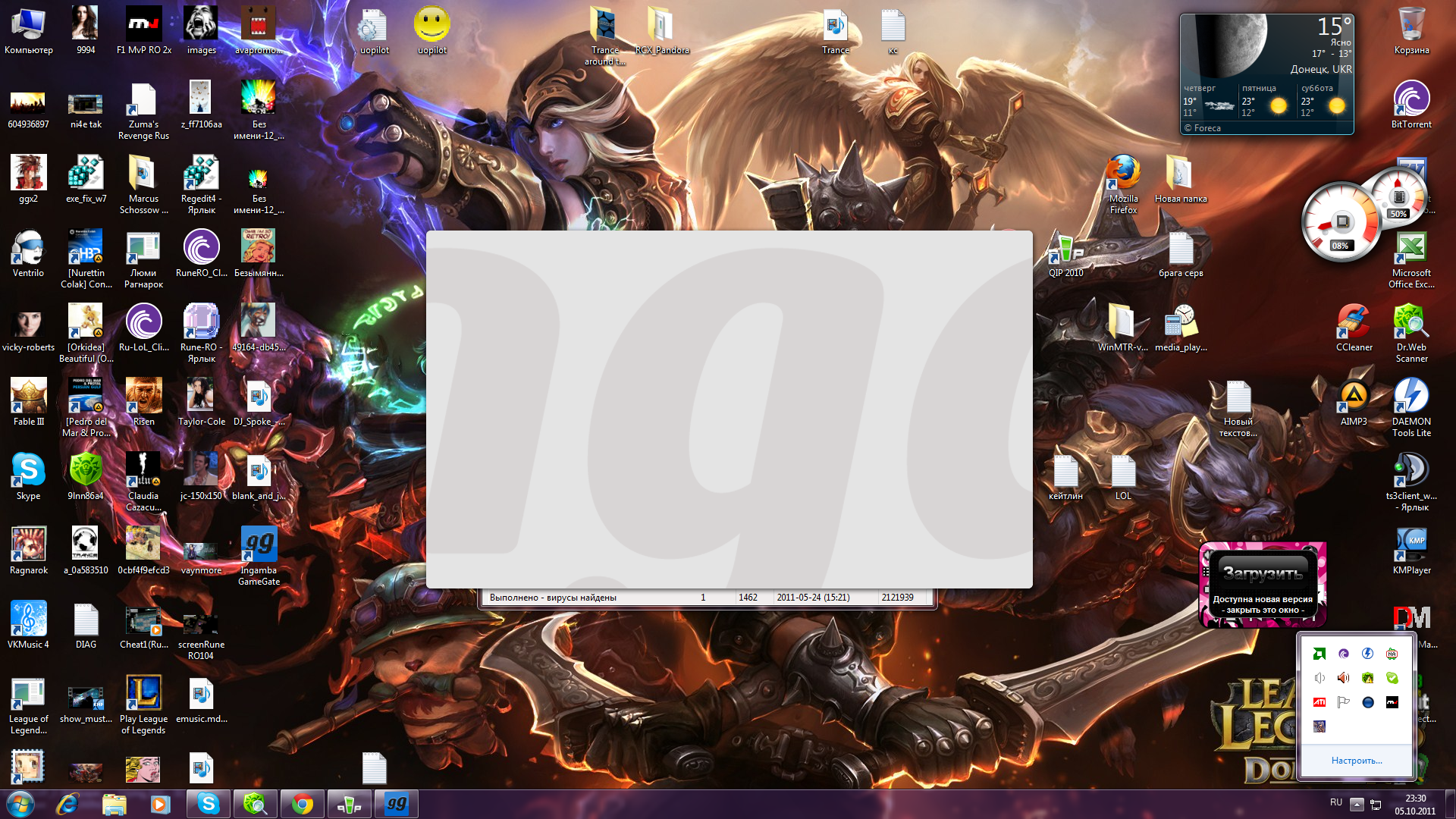This screenshot has width=1456, height=819.
Task: Launch the AIMP3 player shortcut
Action: 1354,397
